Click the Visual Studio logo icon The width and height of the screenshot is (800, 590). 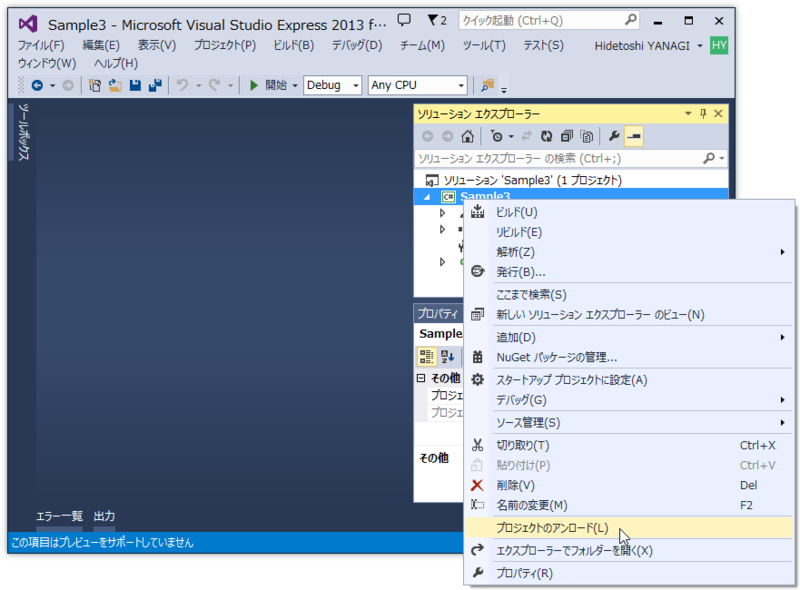28,24
